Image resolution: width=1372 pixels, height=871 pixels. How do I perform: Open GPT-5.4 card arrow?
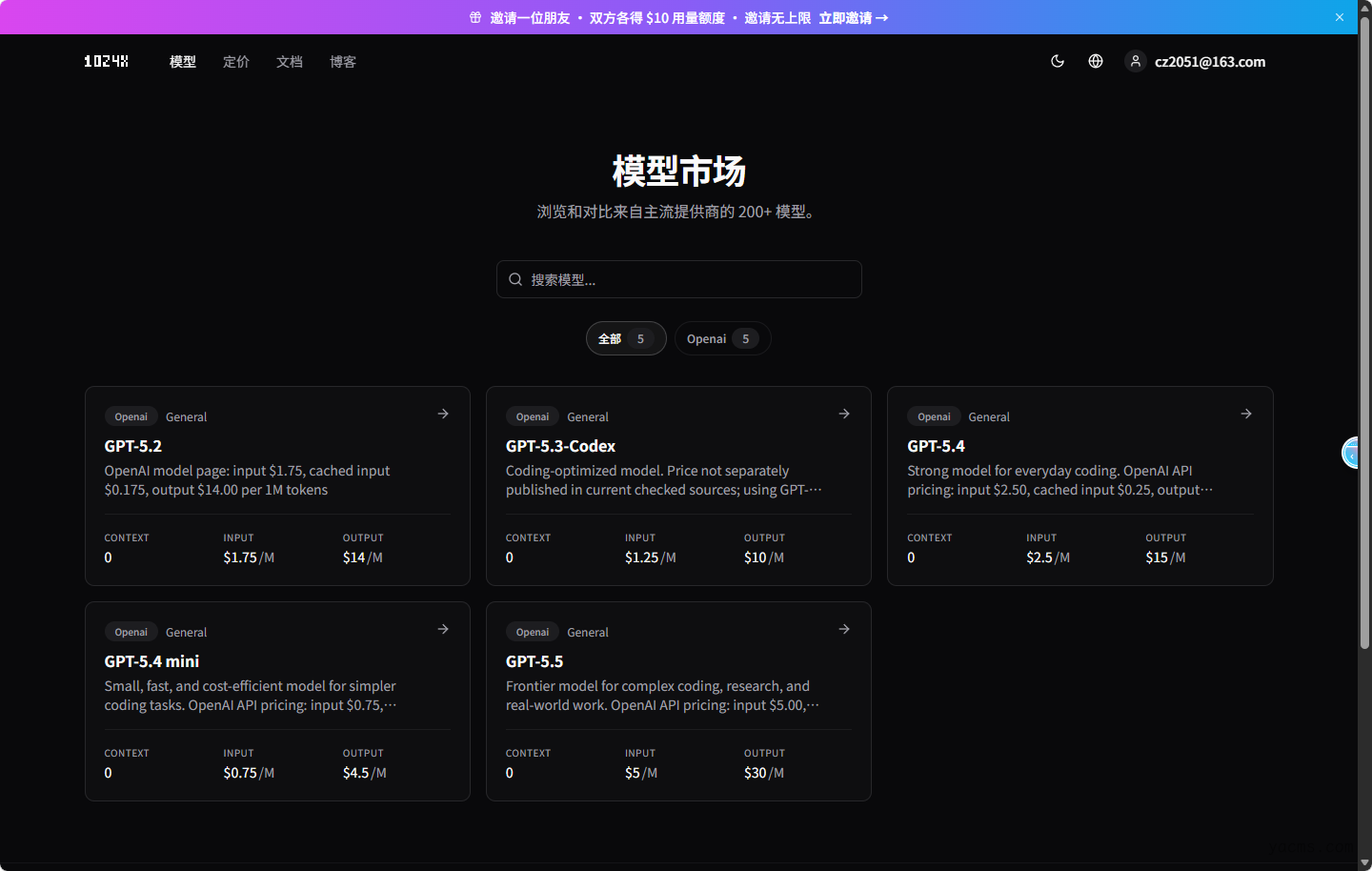click(1246, 414)
